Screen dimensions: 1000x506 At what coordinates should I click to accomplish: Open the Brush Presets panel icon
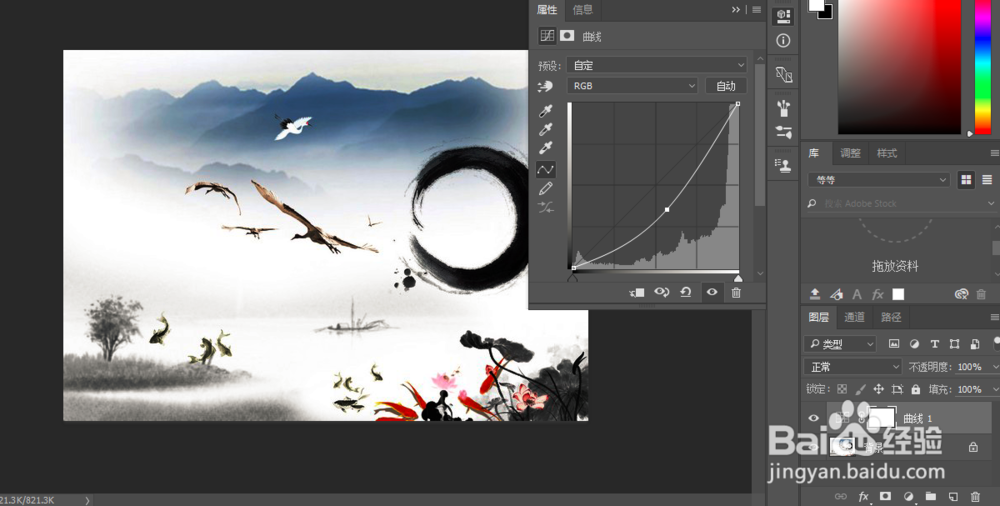tap(783, 108)
